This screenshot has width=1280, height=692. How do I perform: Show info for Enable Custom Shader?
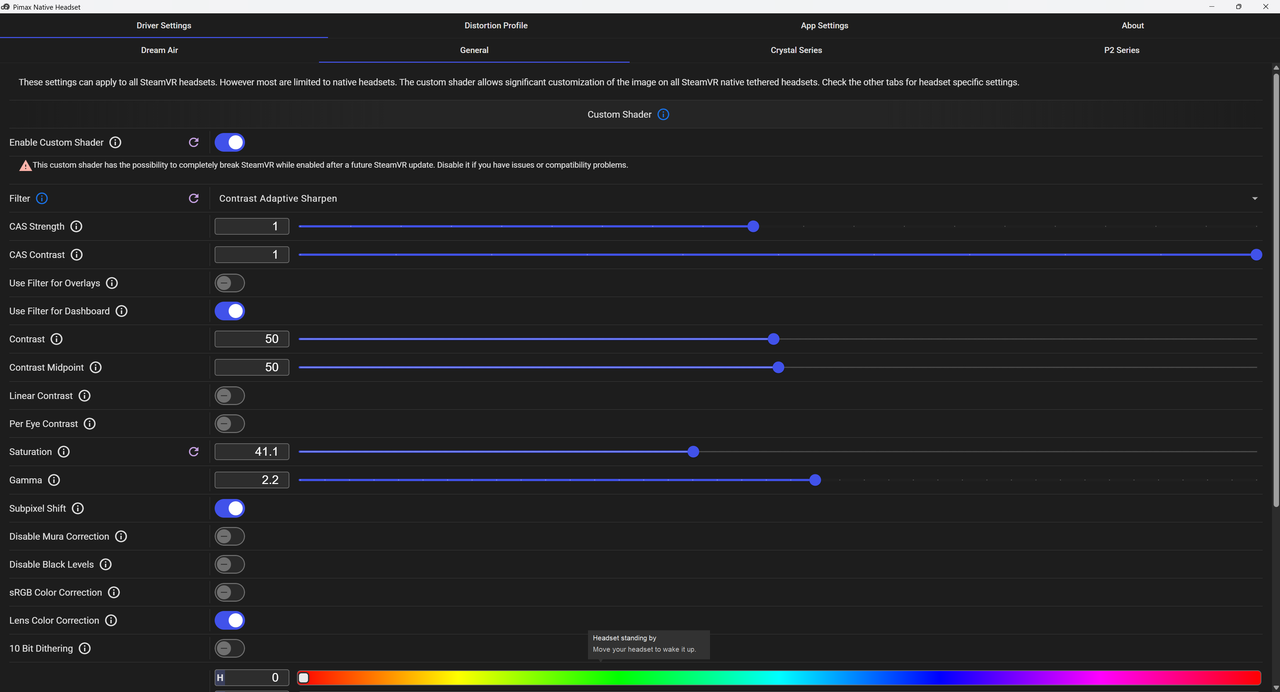pos(115,143)
